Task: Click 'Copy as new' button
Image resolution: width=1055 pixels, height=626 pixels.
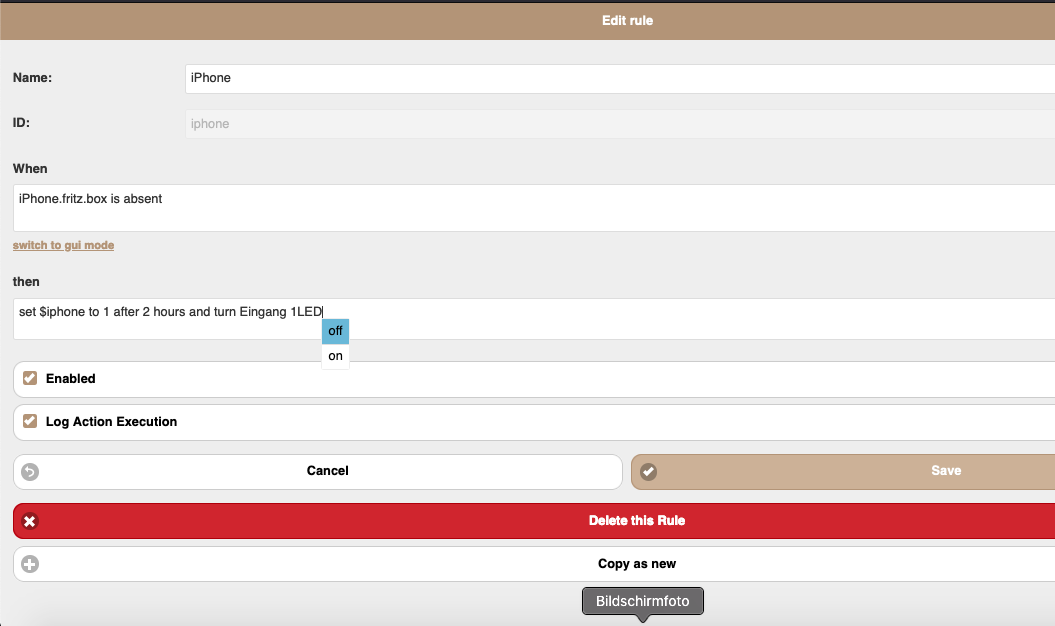Action: click(534, 564)
